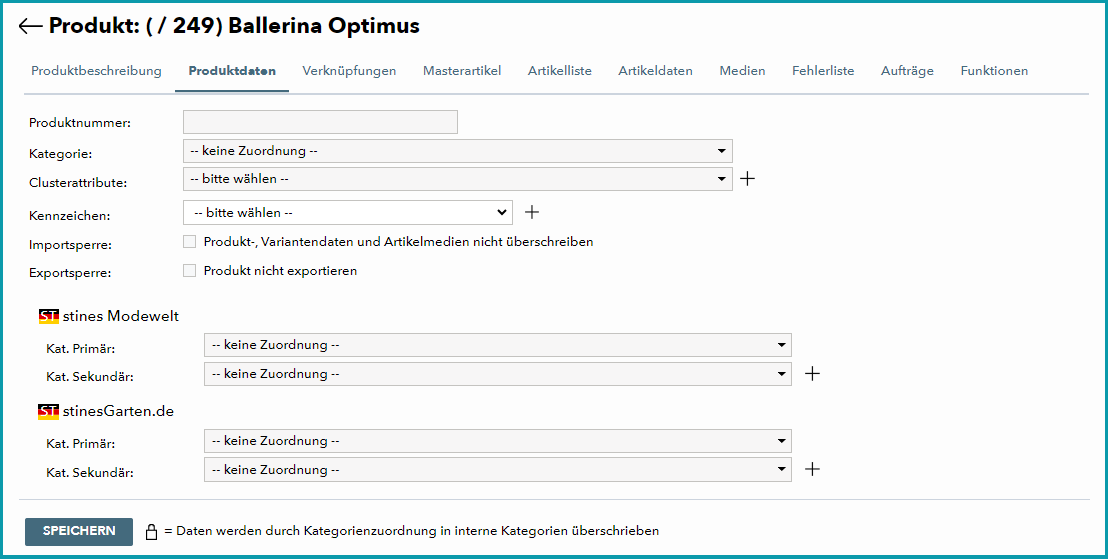The image size is (1108, 559).
Task: Select the Produktdaten tab
Action: tap(232, 71)
